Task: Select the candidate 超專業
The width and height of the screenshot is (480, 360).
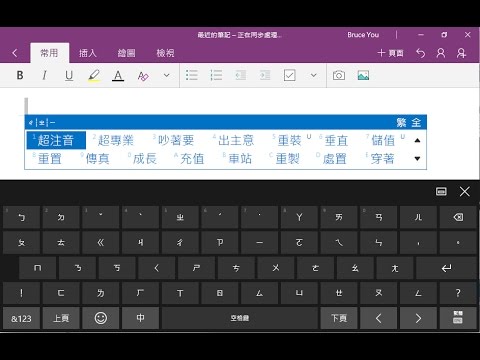Action: point(116,140)
